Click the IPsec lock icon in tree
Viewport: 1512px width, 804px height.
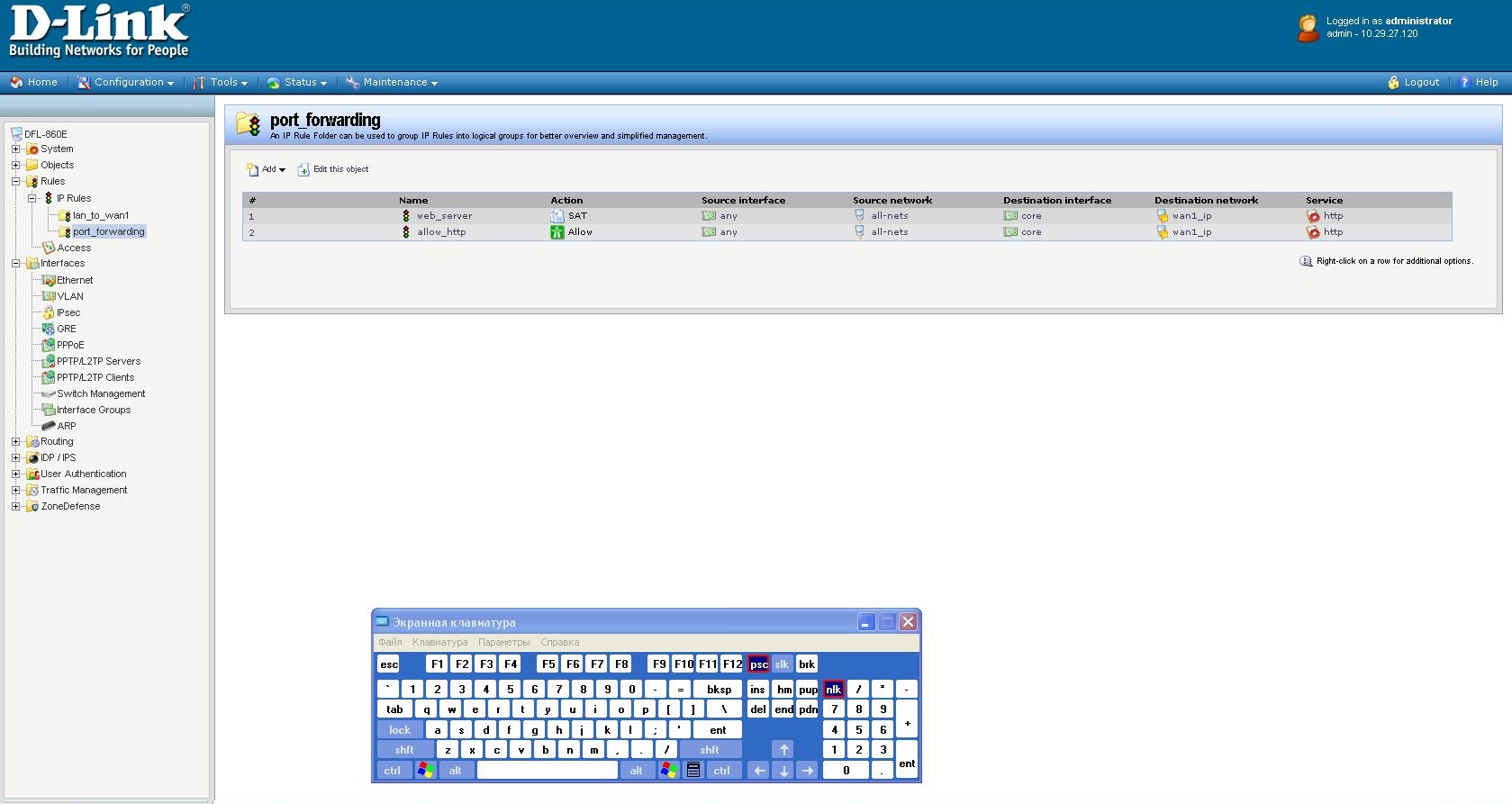pyautogui.click(x=49, y=312)
